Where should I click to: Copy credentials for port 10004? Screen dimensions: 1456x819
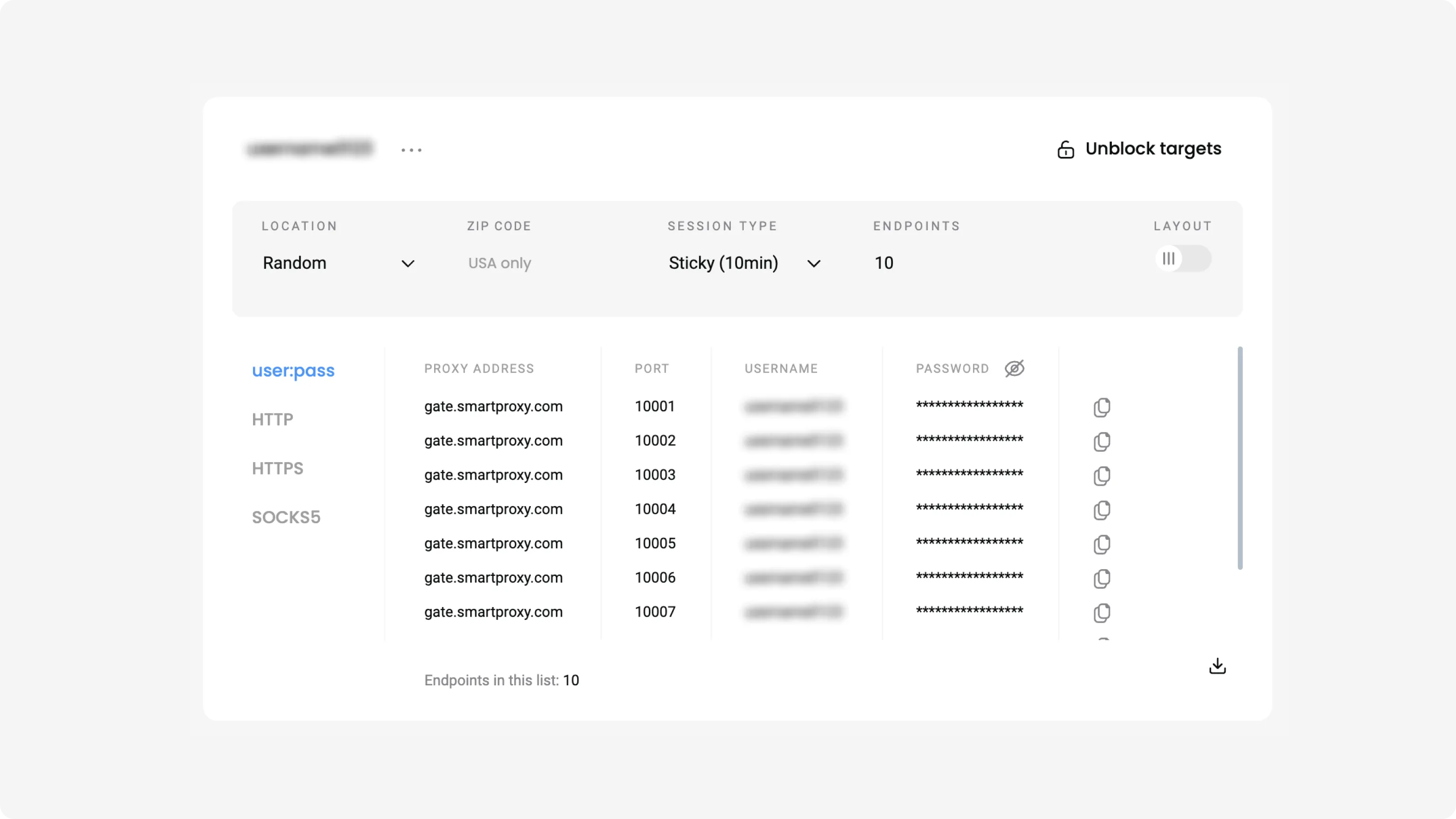1101,510
